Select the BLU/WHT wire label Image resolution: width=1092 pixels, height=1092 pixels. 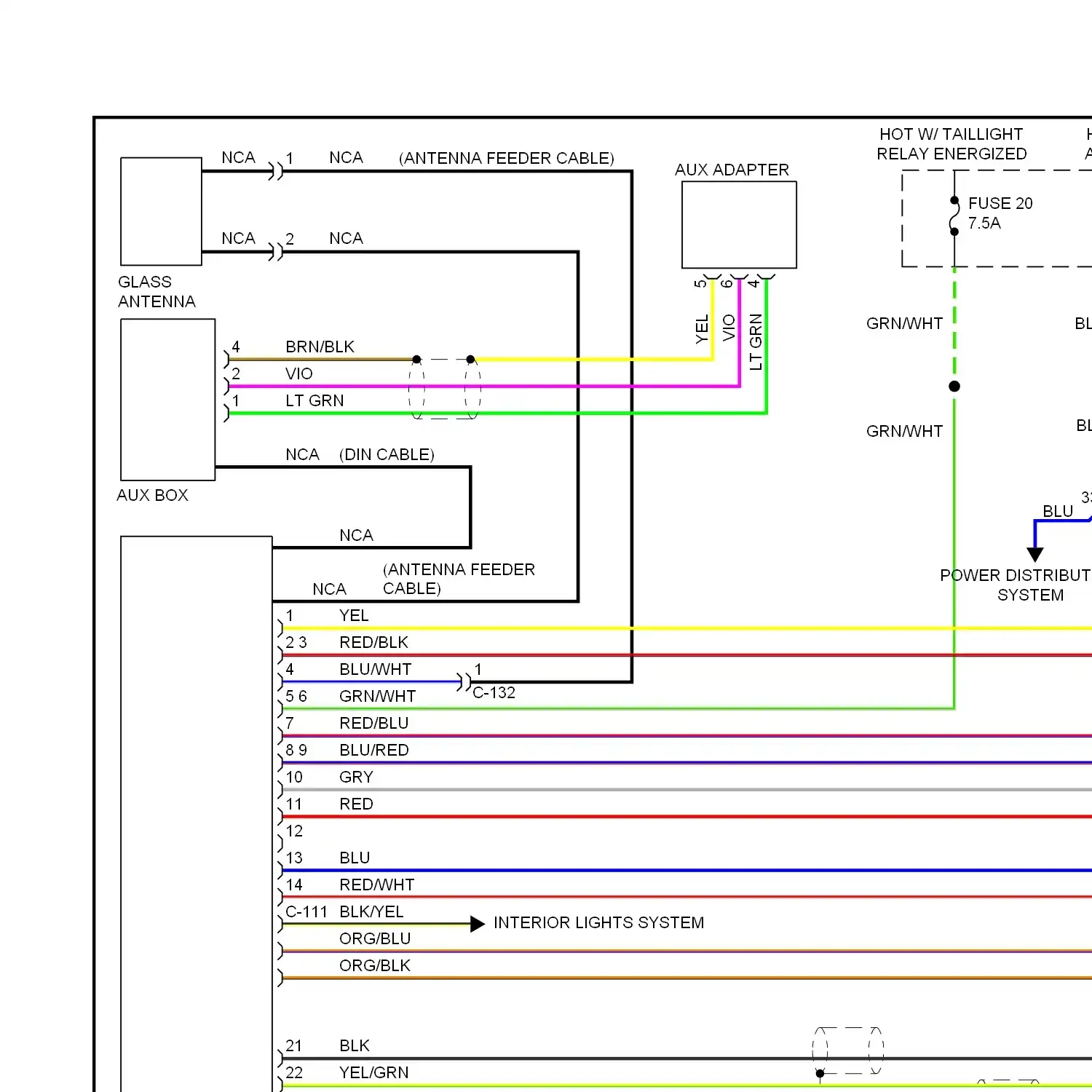(375, 669)
